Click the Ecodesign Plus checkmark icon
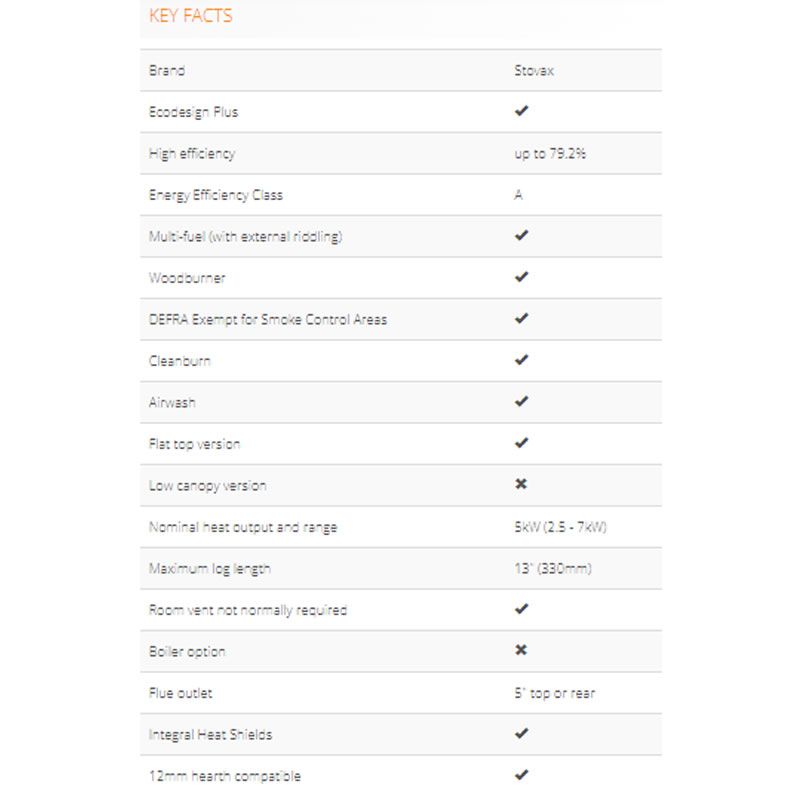 click(521, 111)
